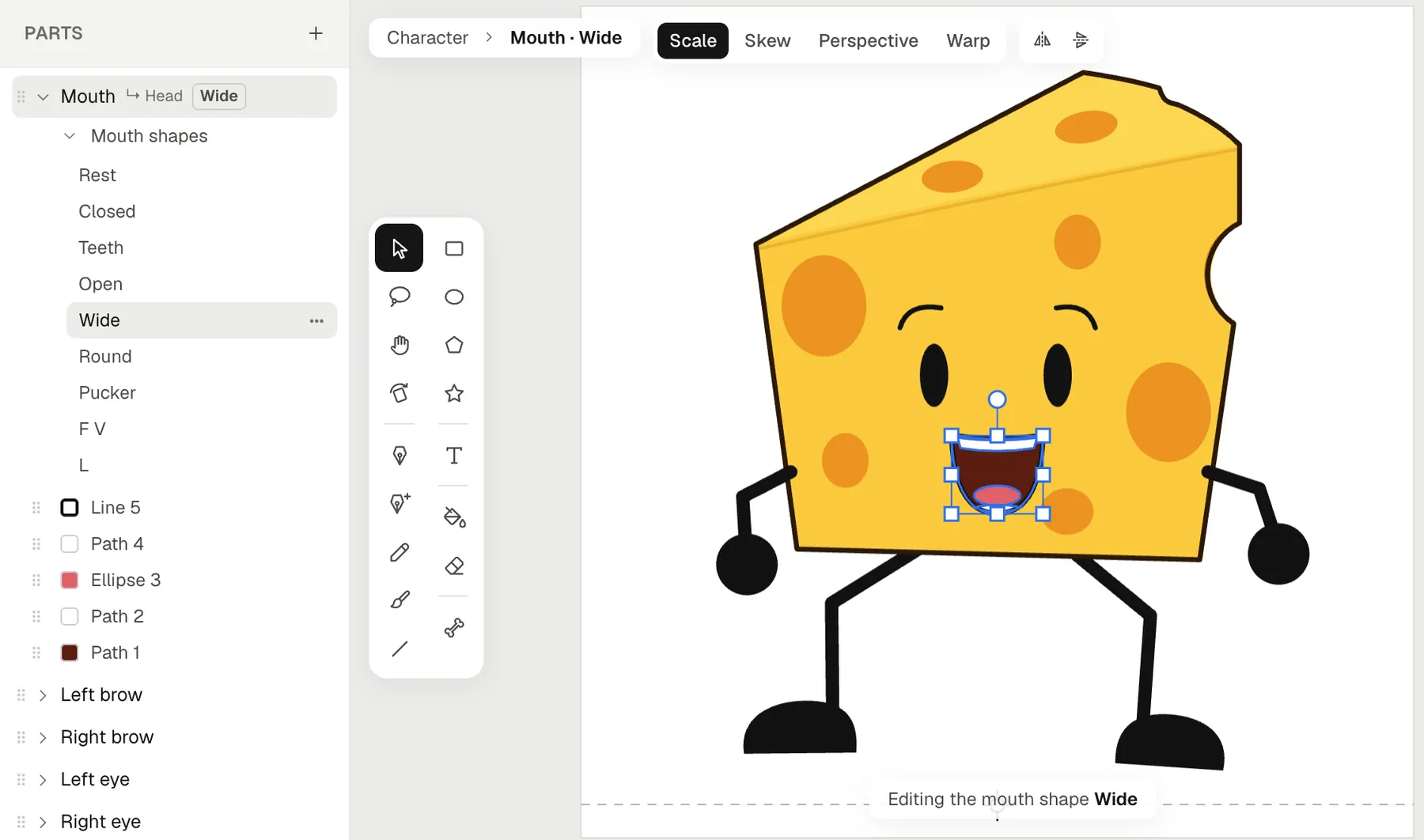Select the Star shape tool
This screenshot has height=840, width=1424.
click(454, 393)
